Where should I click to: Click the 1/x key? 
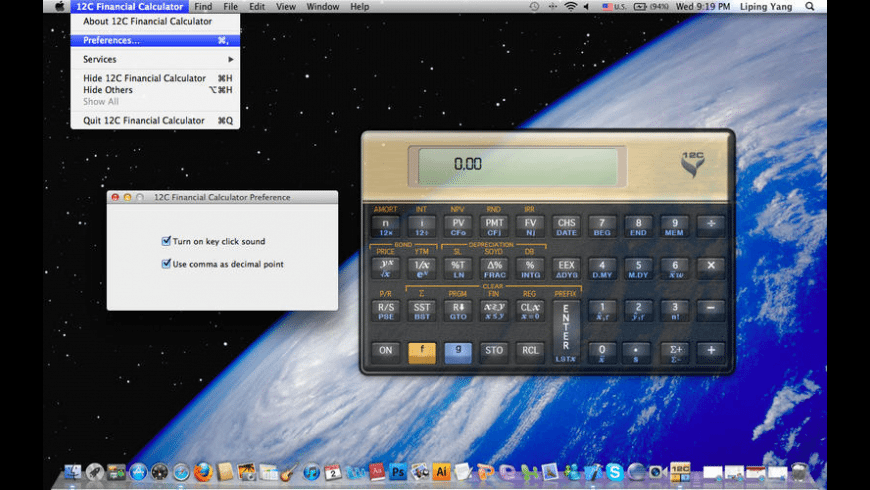click(x=422, y=269)
